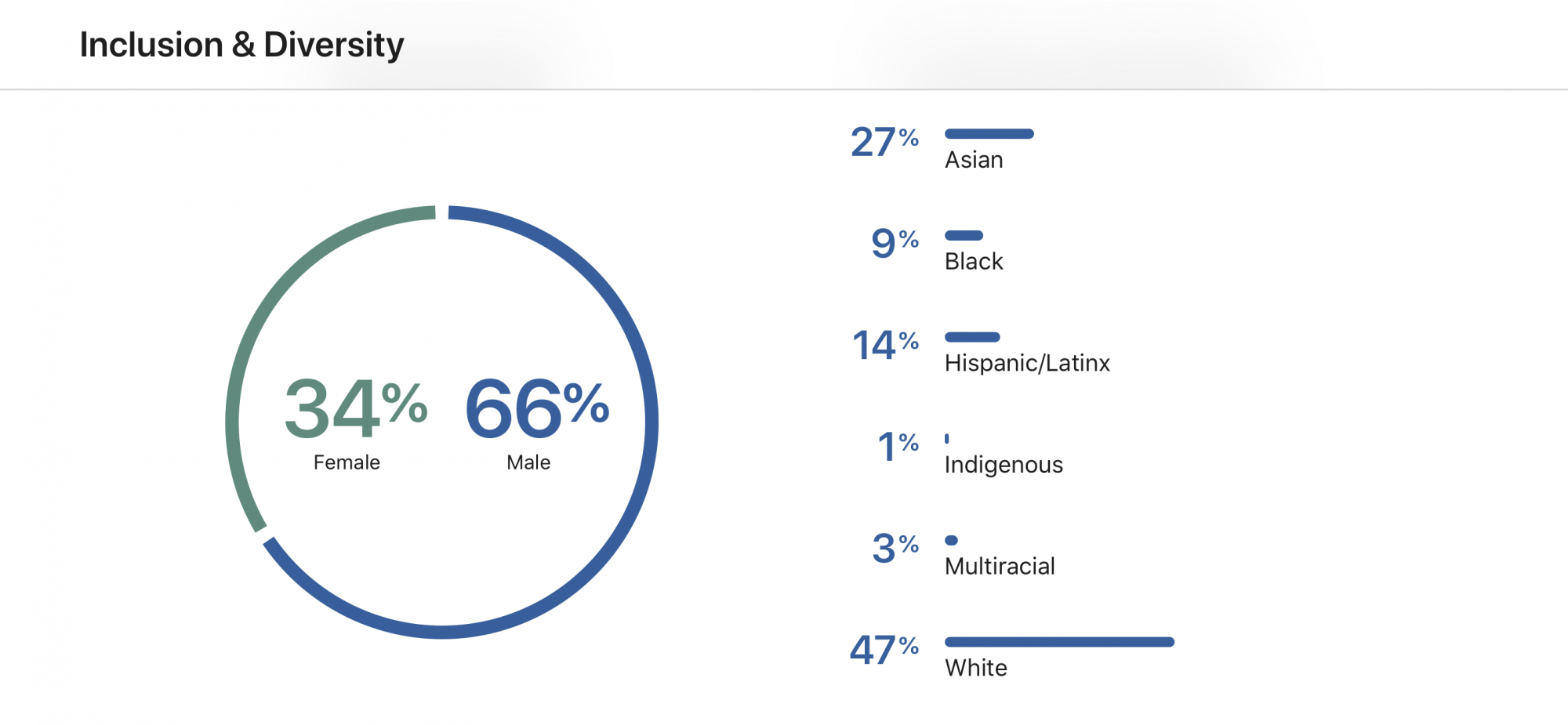Click the Inclusion & Diversity heading

[x=241, y=45]
